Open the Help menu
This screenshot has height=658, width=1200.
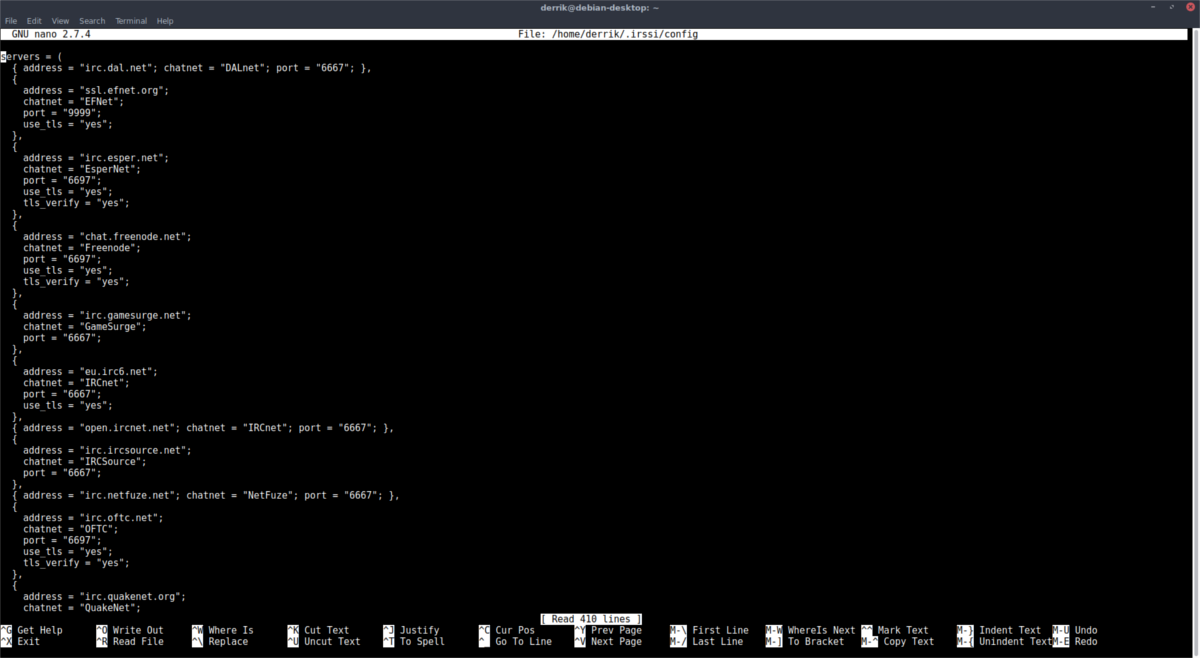[165, 20]
